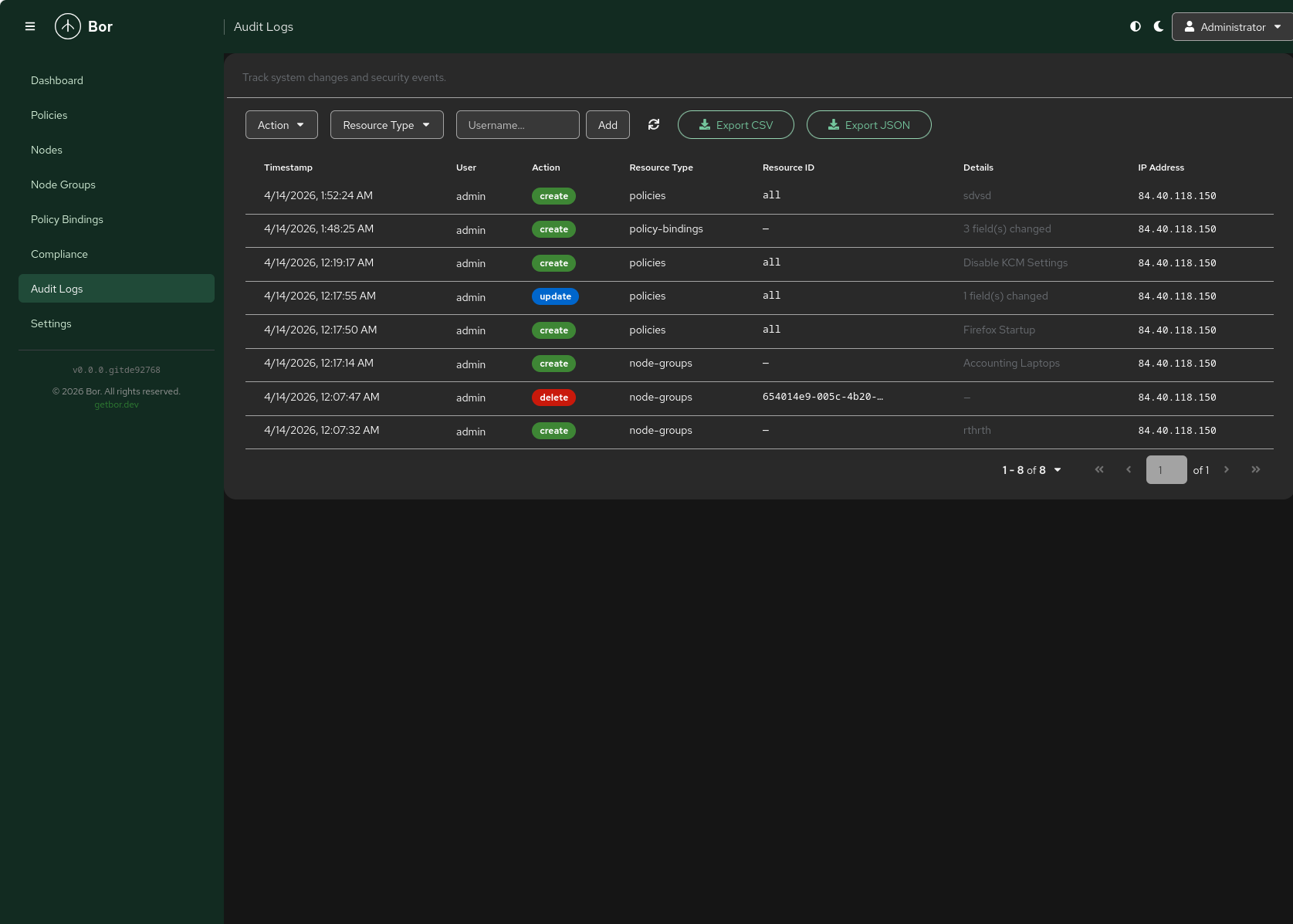The width and height of the screenshot is (1293, 924).
Task: Click resource ID 654014e9-005c-4b20-…
Action: pyautogui.click(x=823, y=397)
